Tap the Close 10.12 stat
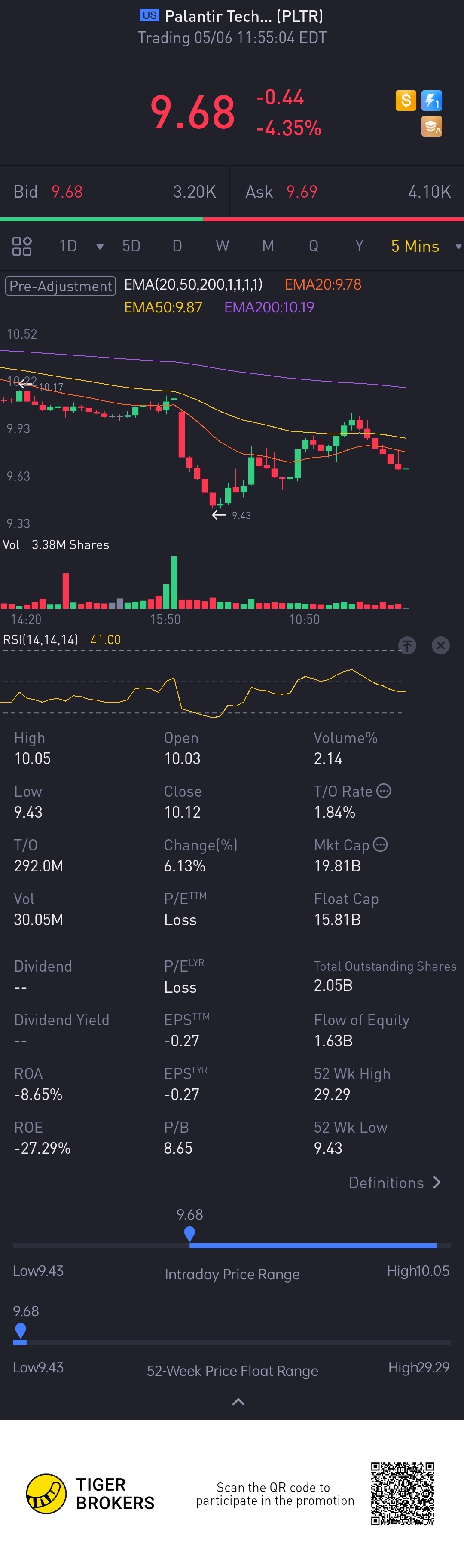Viewport: 464px width, 1568px height. (183, 802)
